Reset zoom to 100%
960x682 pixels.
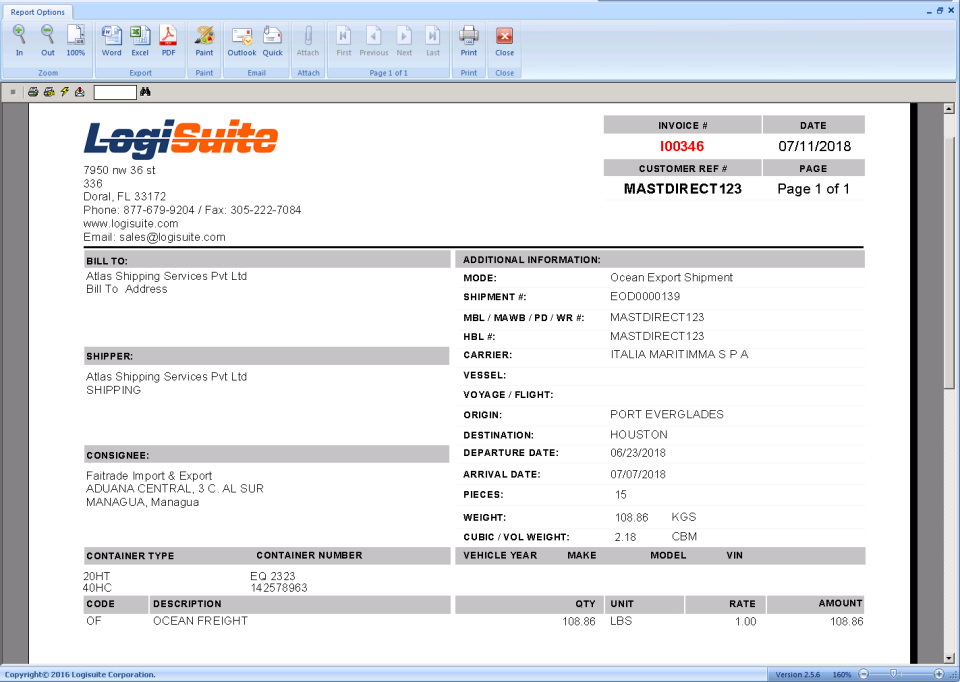pyautogui.click(x=75, y=40)
